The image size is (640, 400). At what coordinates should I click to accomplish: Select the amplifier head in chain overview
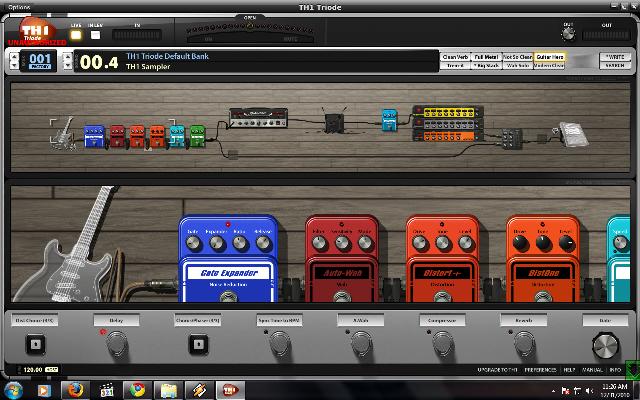coord(258,118)
